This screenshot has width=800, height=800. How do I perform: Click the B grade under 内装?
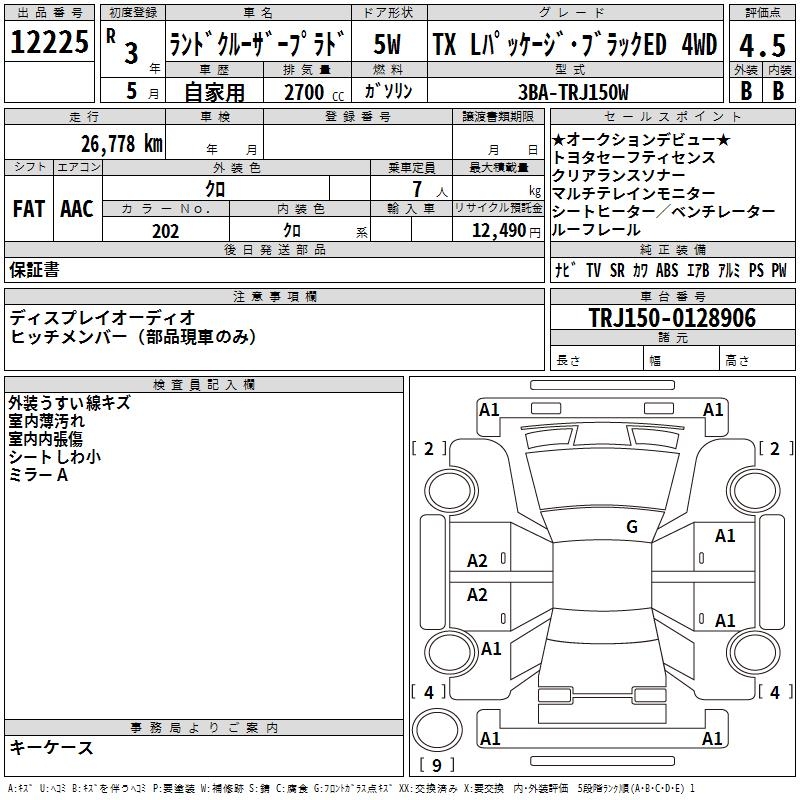[x=778, y=90]
